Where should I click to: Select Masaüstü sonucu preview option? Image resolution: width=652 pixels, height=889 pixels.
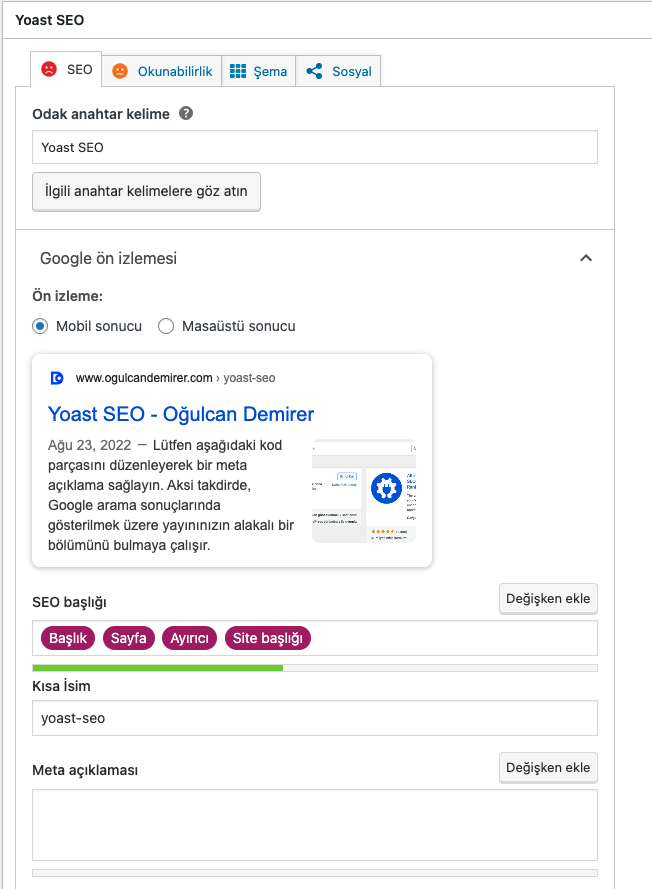pos(166,326)
